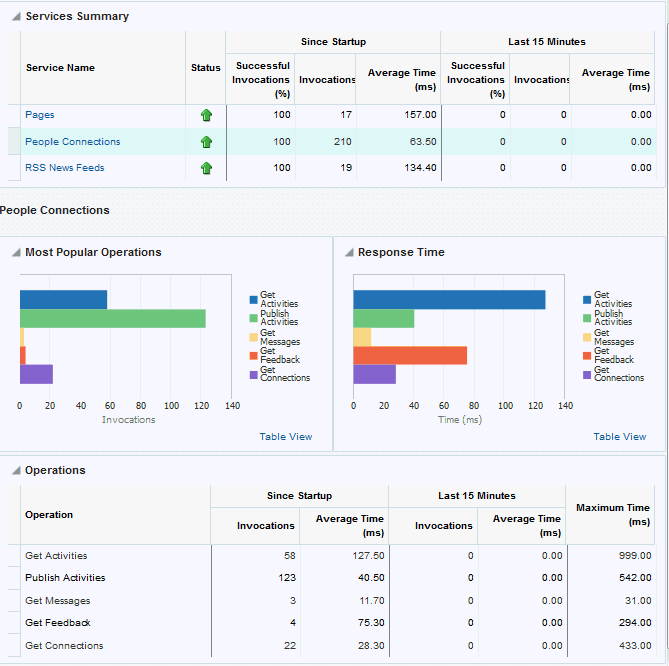
Task: Click orange Get Feedback bar in Response Time chart
Action: coord(410,355)
